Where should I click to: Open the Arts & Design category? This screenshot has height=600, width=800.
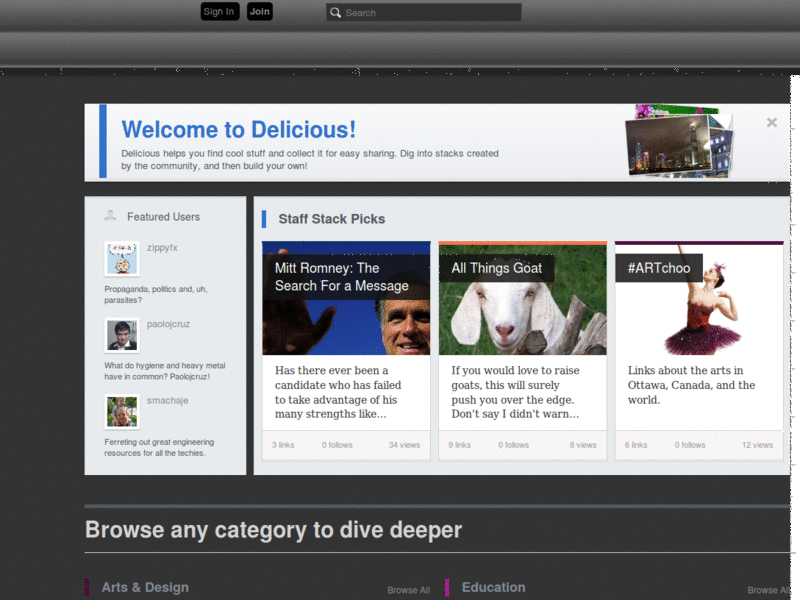point(145,587)
